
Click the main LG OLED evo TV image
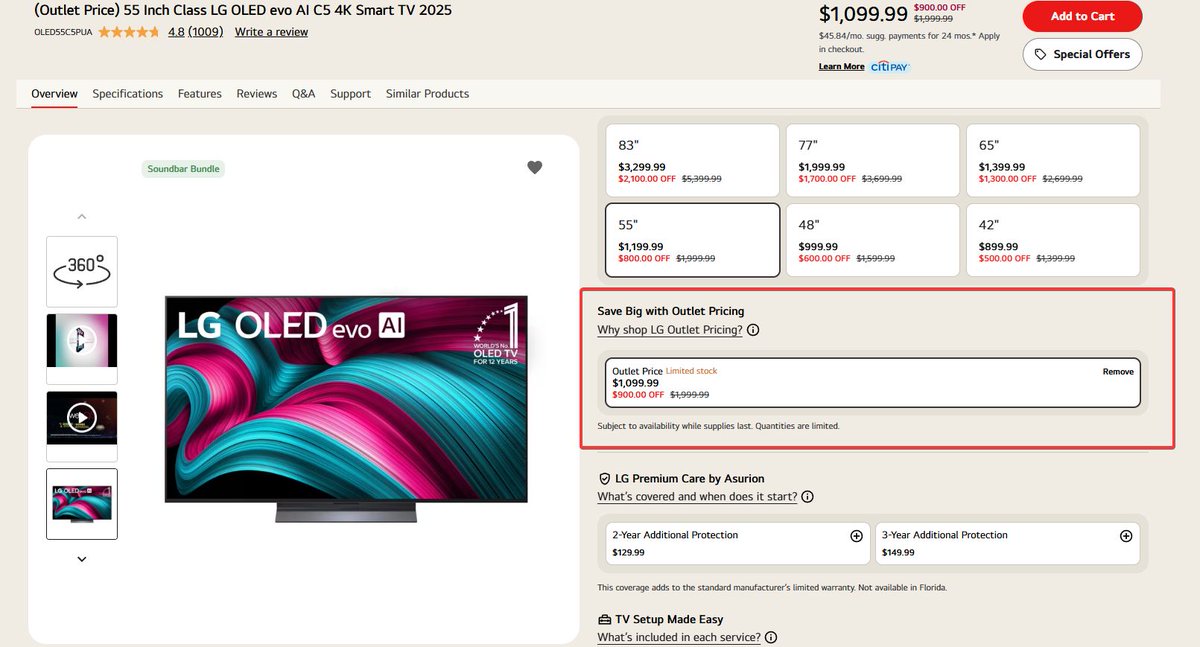(346, 408)
